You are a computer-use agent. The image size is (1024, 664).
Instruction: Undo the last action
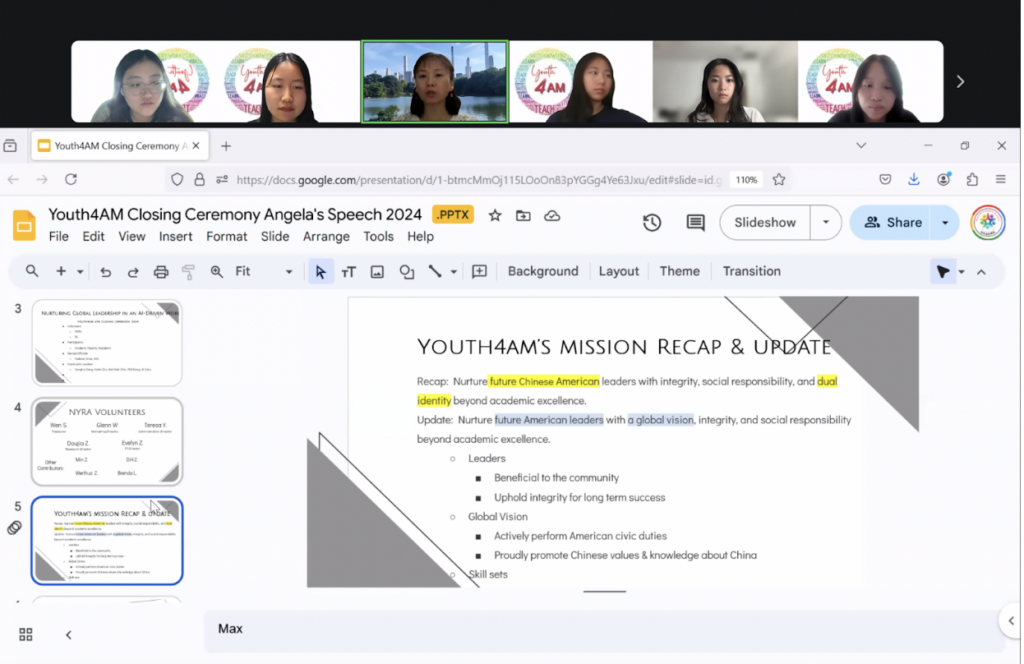(105, 272)
